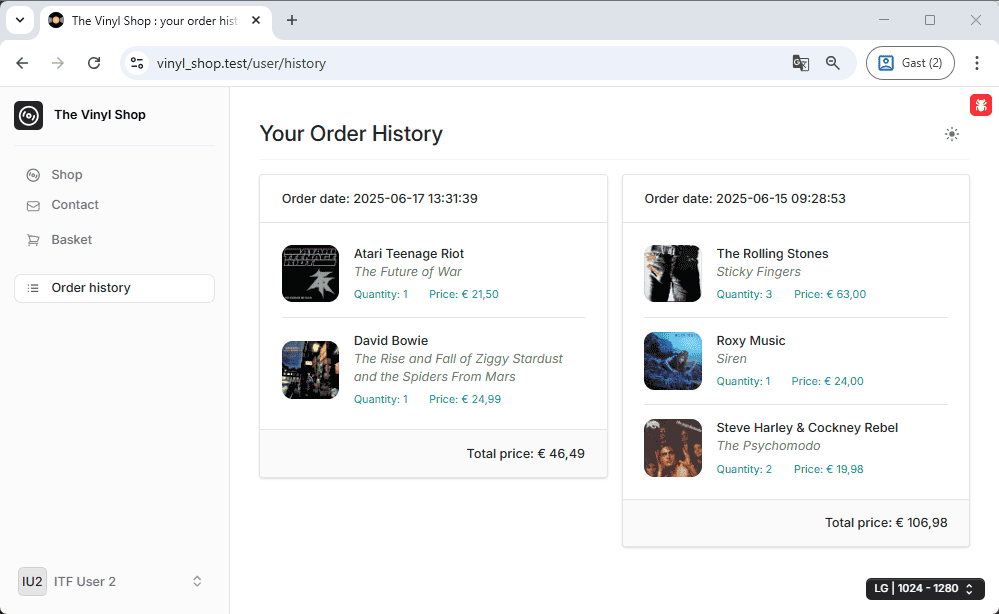This screenshot has width=999, height=614.
Task: Reload the order history page
Action: tap(94, 63)
